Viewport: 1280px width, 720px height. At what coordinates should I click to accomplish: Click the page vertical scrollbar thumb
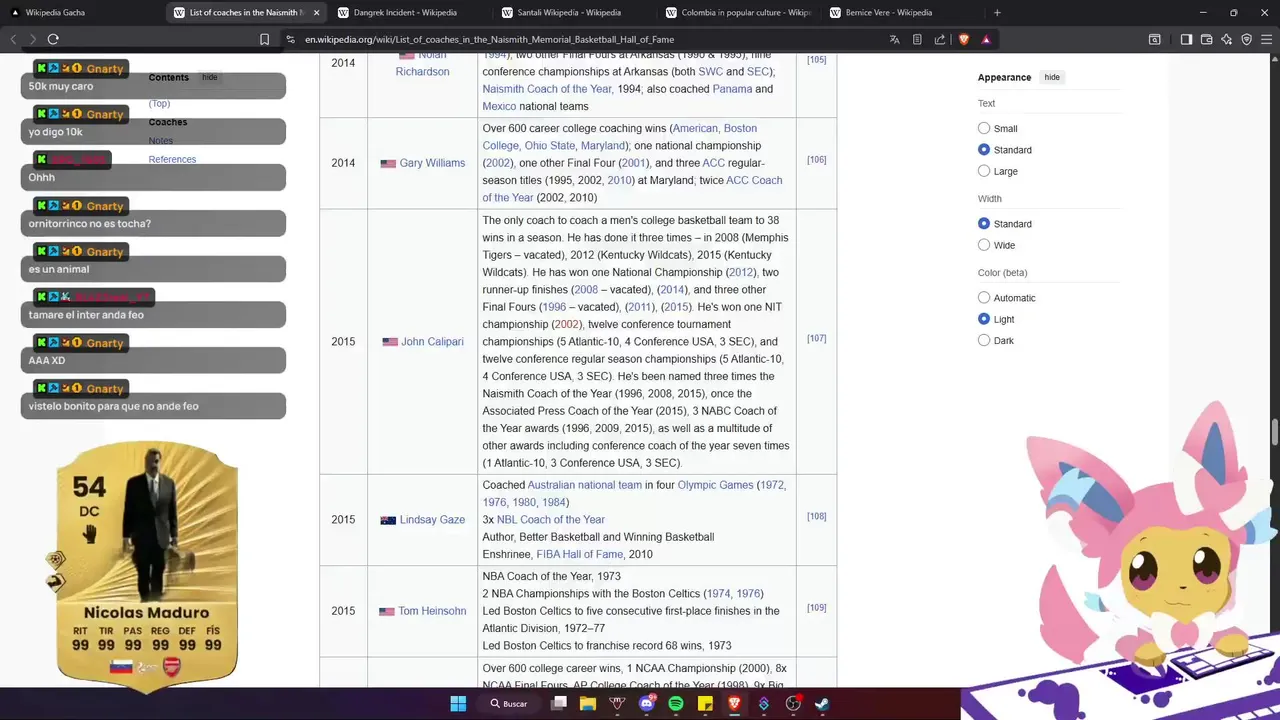(1275, 433)
